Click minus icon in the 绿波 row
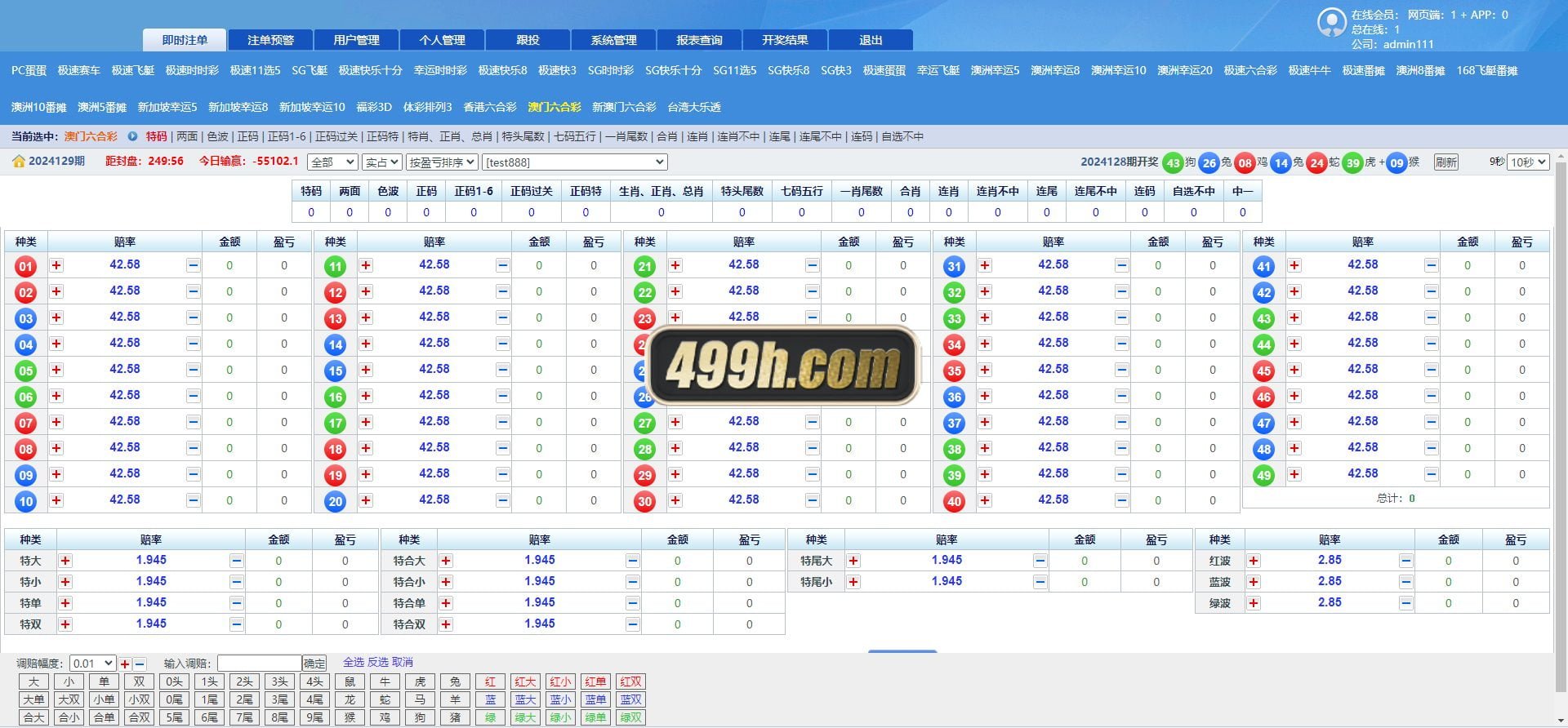This screenshot has height=728, width=1568. tap(1405, 603)
